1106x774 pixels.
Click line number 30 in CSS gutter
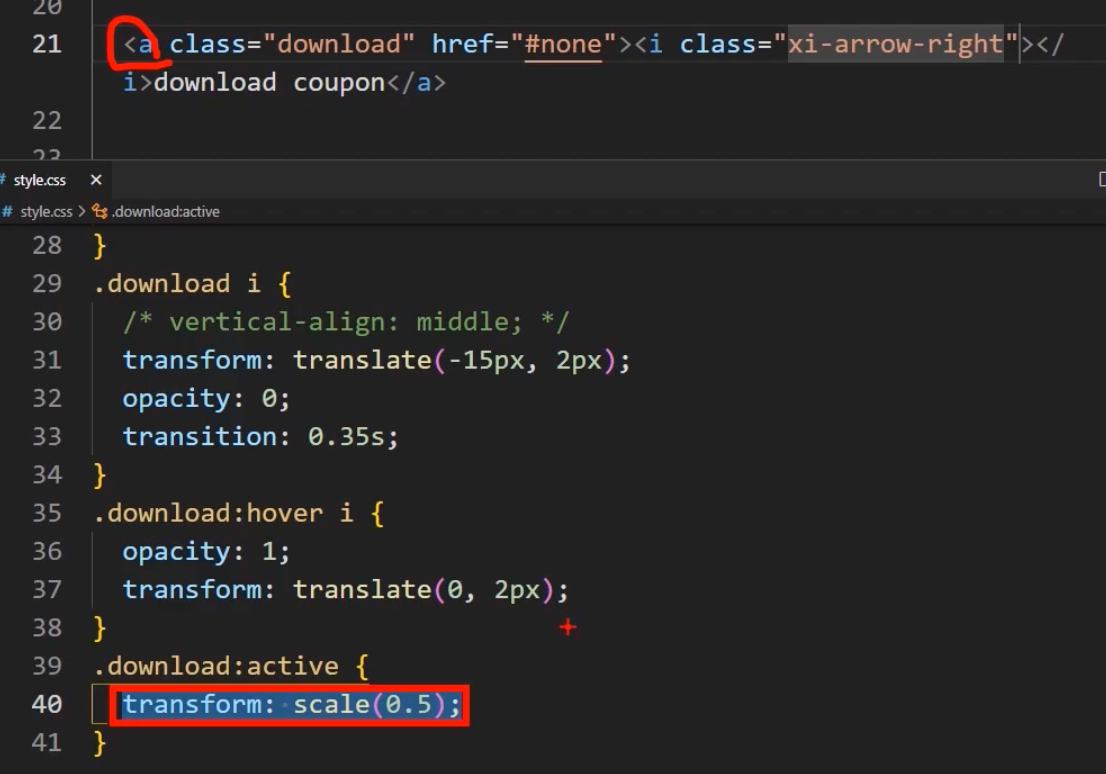47,322
